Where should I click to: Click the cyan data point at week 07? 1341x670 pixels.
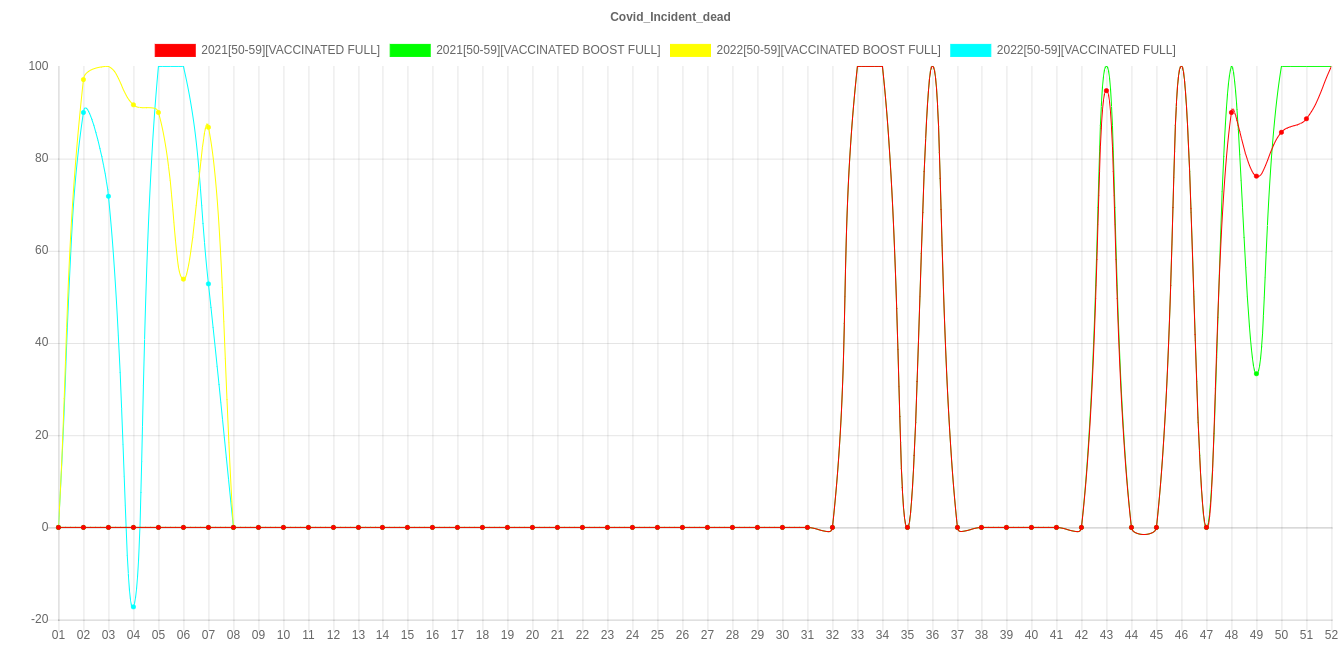[x=208, y=284]
